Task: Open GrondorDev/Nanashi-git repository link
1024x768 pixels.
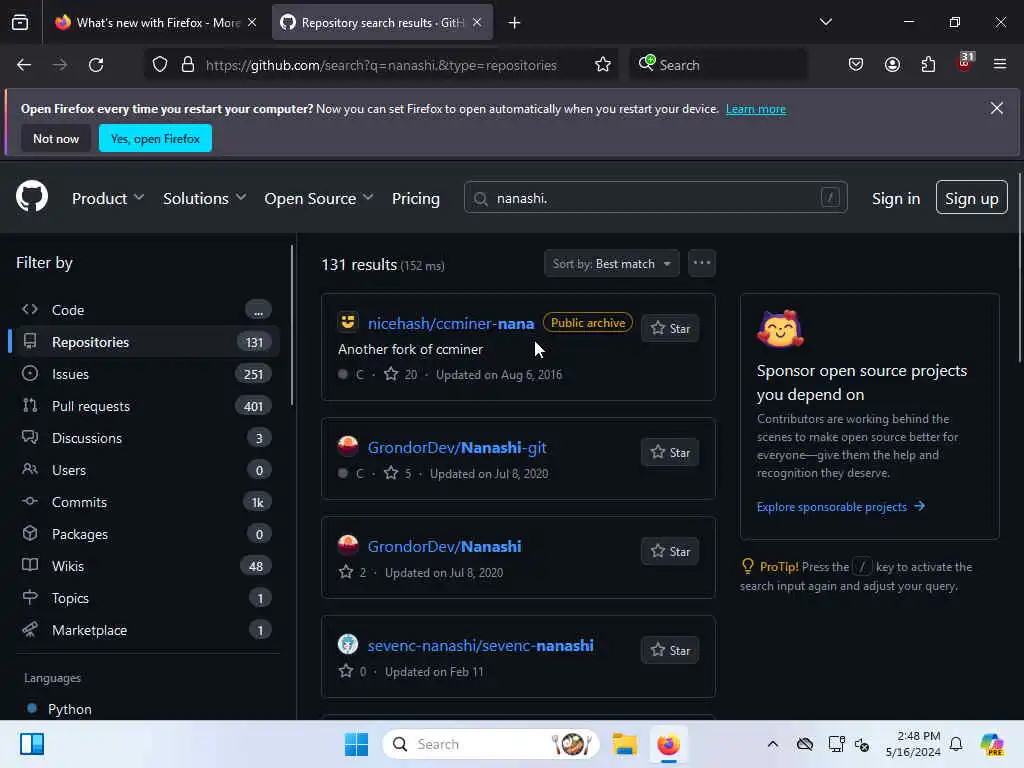Action: (x=457, y=447)
